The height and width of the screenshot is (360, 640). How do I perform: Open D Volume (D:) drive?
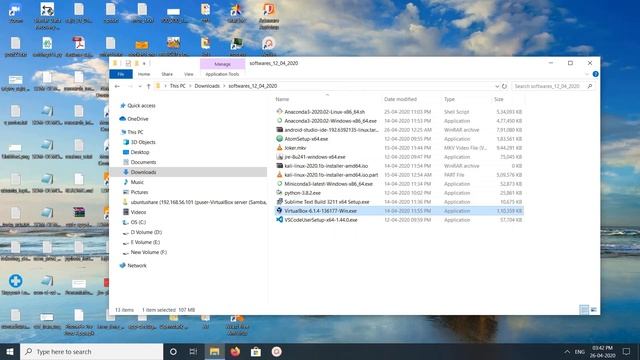pyautogui.click(x=146, y=232)
